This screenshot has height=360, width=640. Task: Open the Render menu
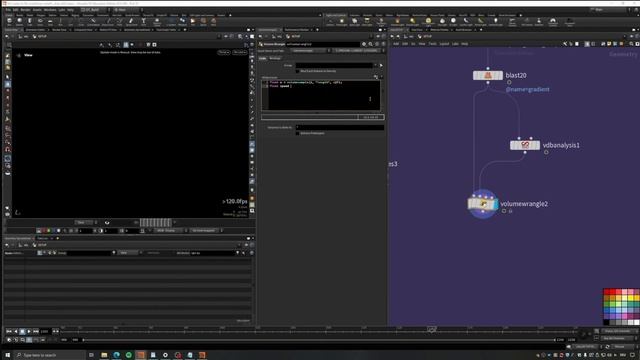pyautogui.click(x=25, y=9)
